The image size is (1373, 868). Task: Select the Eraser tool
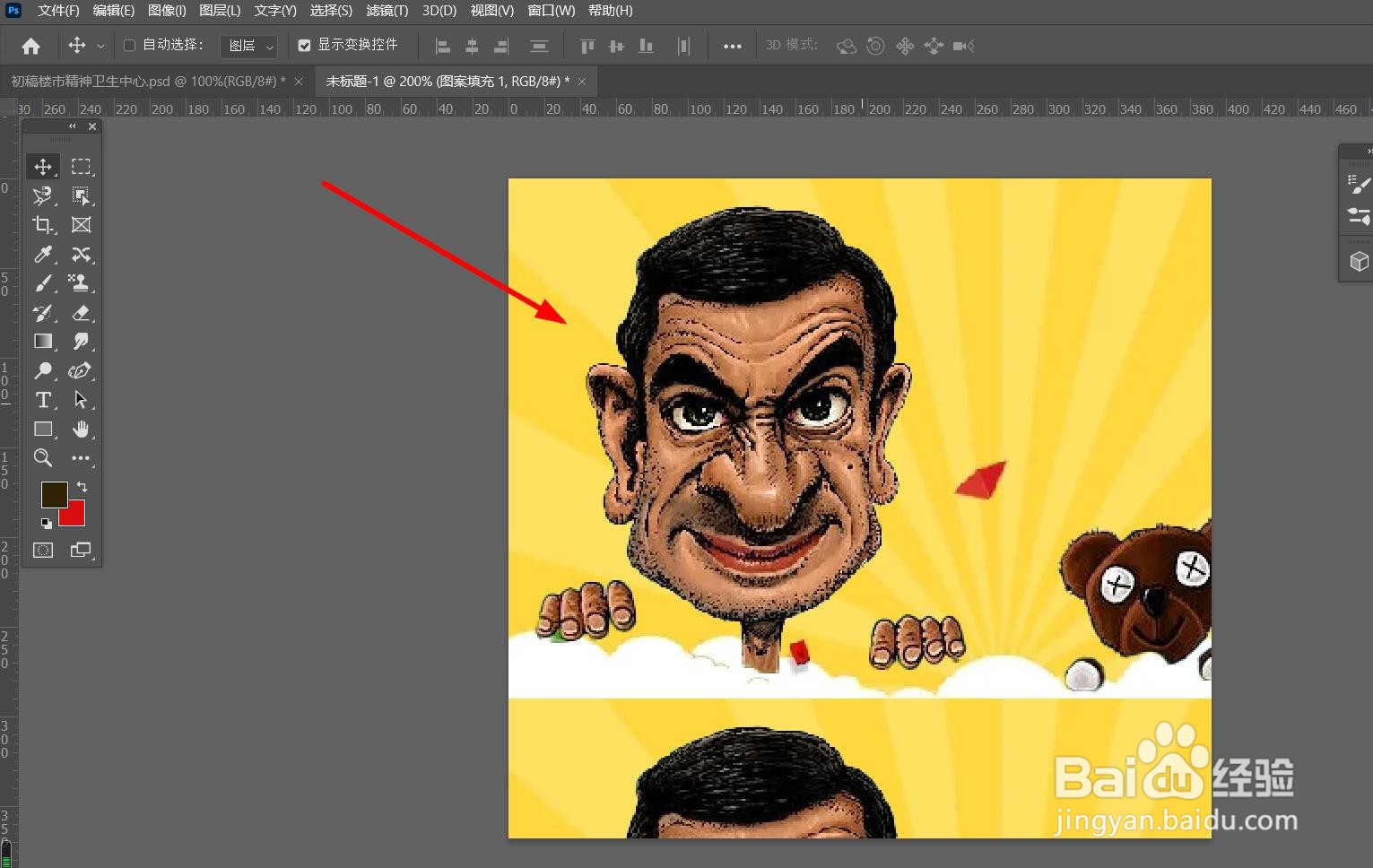tap(82, 313)
